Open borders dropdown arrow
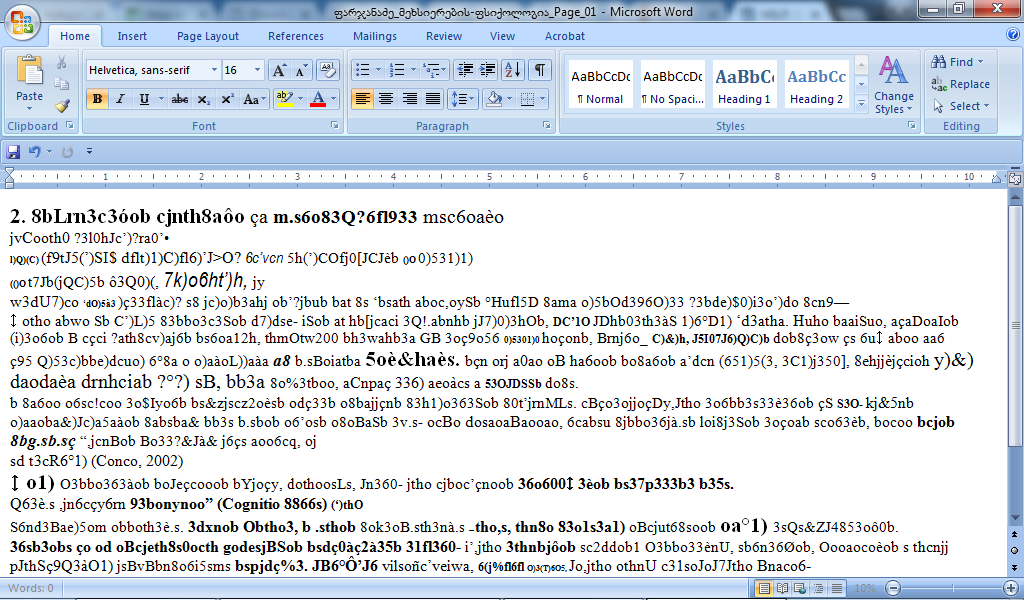Image resolution: width=1024 pixels, height=600 pixels. coord(542,99)
